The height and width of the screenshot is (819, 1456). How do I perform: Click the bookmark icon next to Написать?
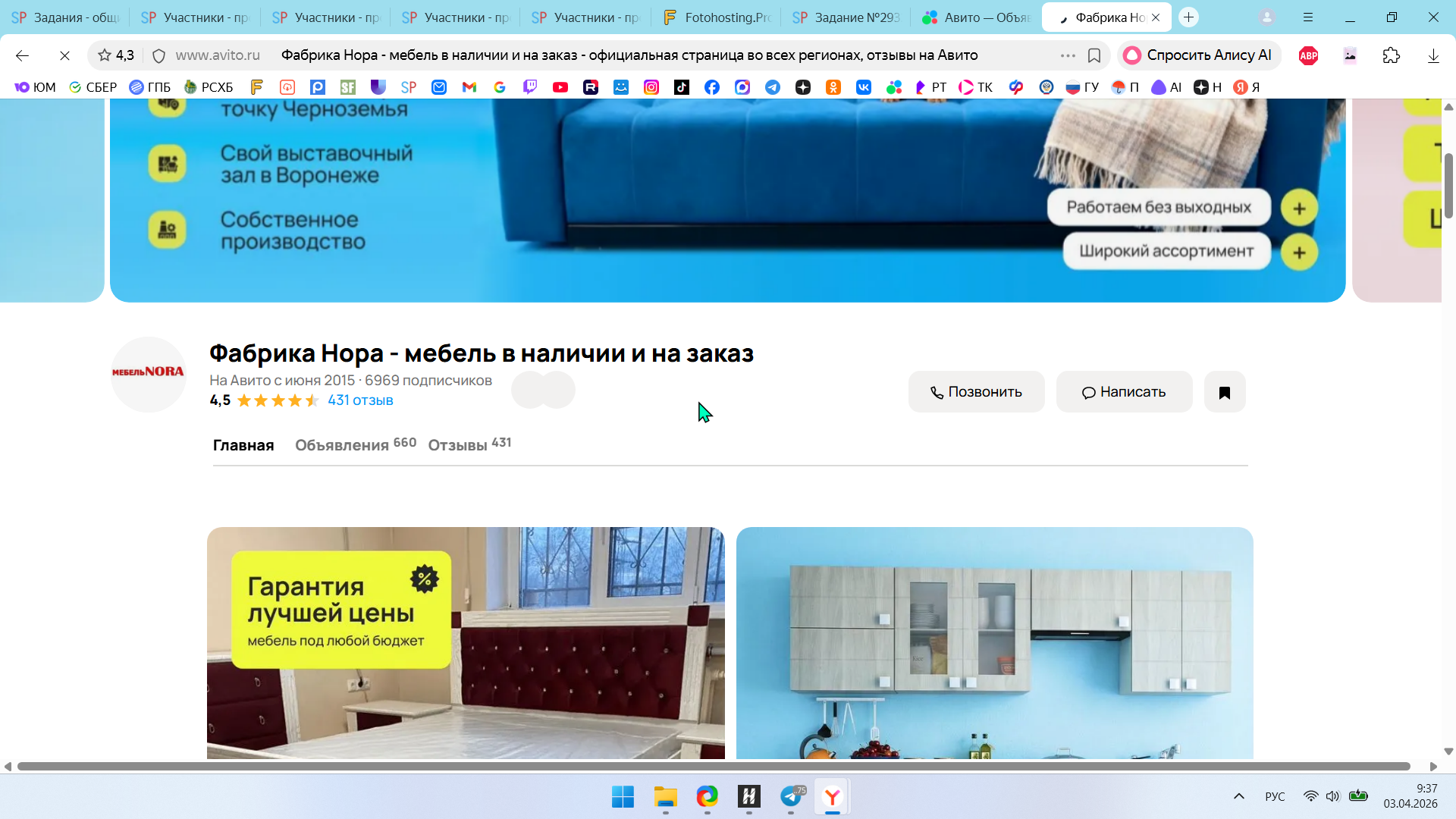tap(1224, 392)
